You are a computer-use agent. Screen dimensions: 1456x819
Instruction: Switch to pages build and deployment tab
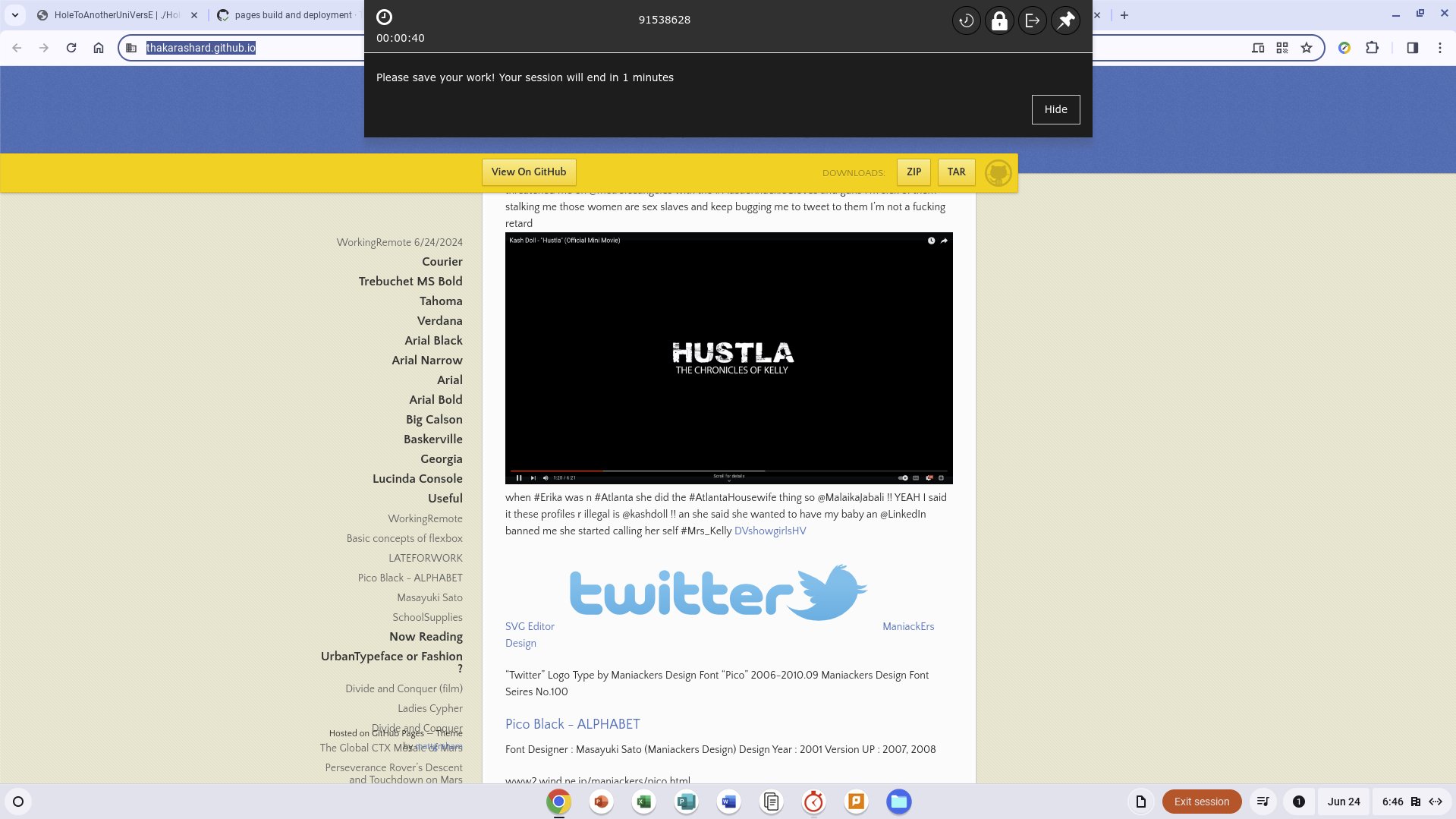point(292,15)
